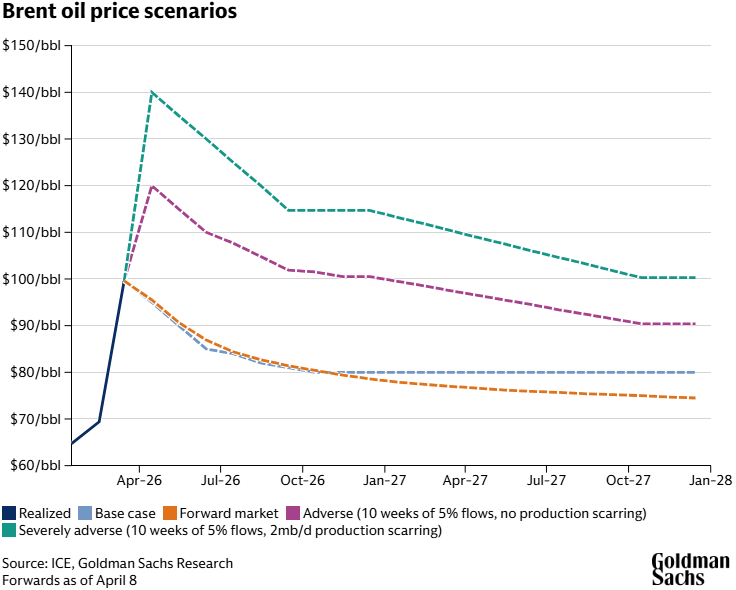Click the Adverse line peak at $120
This screenshot has height=590, width=736.
[x=152, y=186]
